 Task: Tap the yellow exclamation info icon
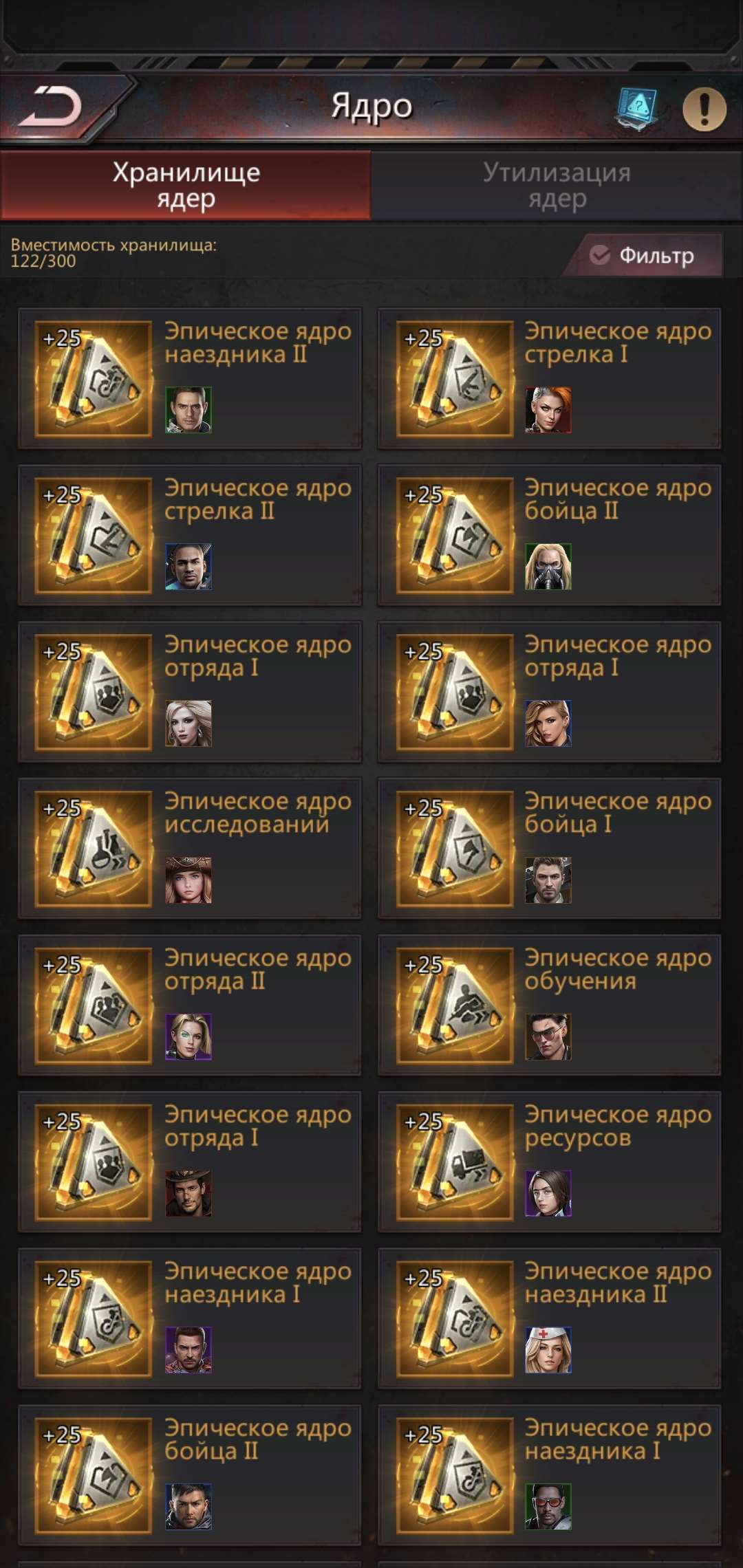(704, 109)
